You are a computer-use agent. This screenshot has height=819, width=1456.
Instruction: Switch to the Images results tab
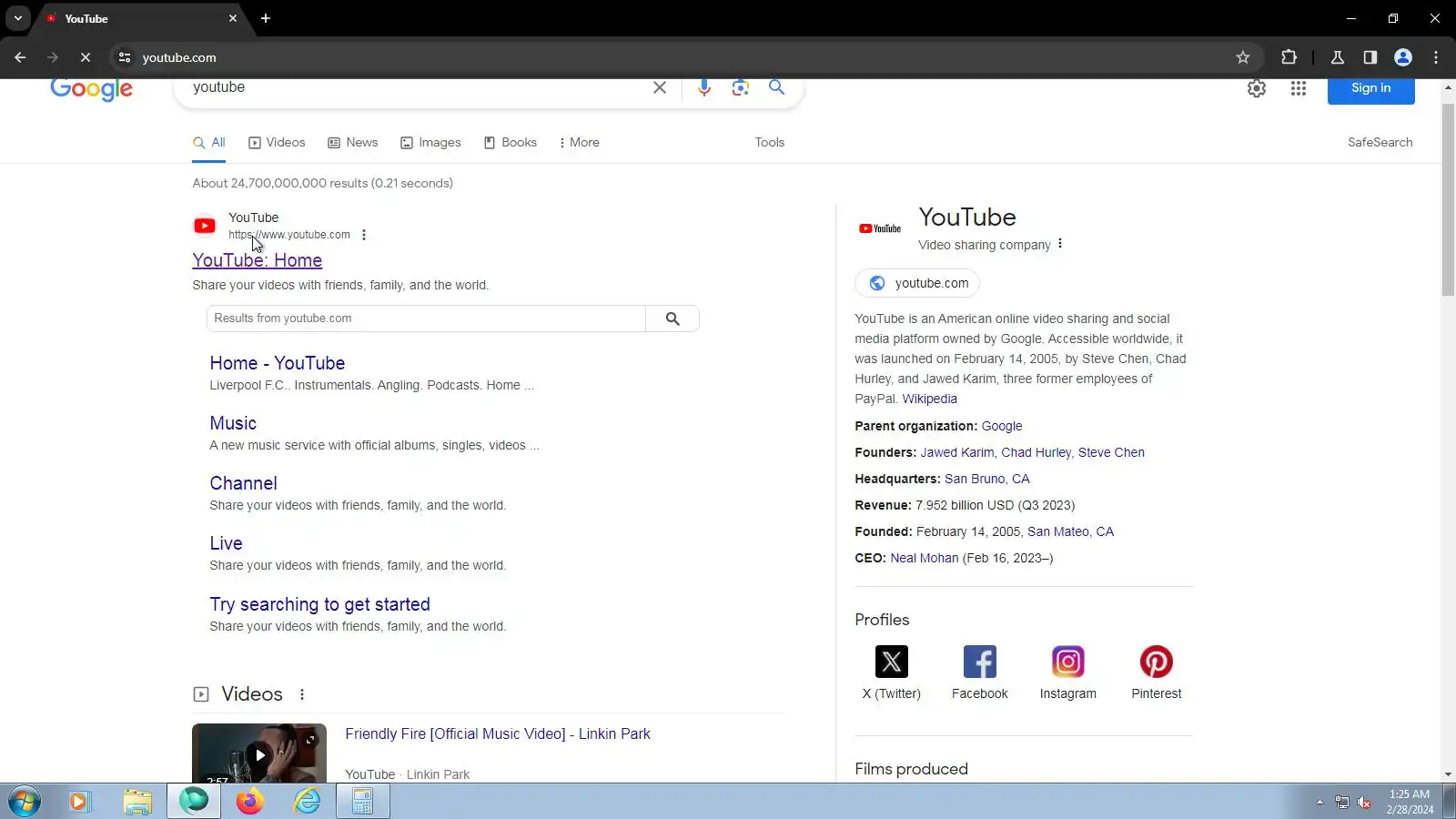(431, 143)
